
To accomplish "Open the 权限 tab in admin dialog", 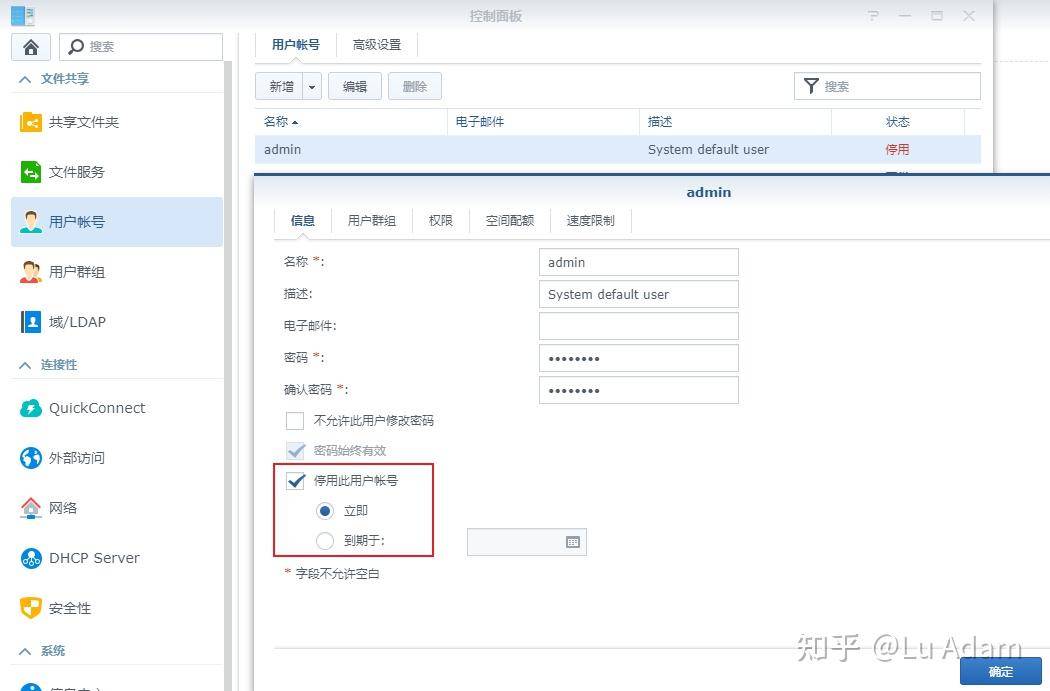I will pyautogui.click(x=441, y=220).
